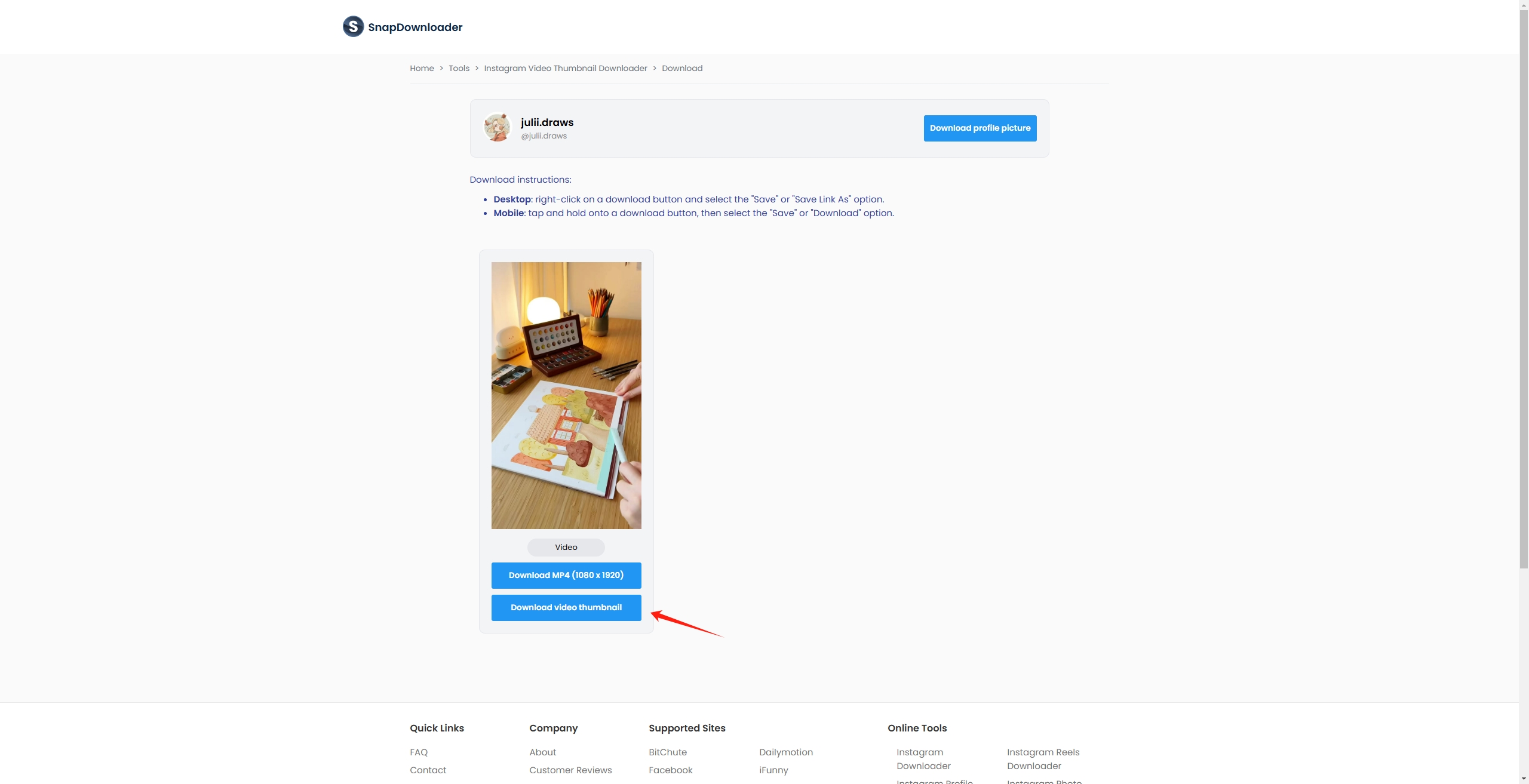The image size is (1529, 784).
Task: Open FAQ in Quick Links
Action: tap(419, 752)
